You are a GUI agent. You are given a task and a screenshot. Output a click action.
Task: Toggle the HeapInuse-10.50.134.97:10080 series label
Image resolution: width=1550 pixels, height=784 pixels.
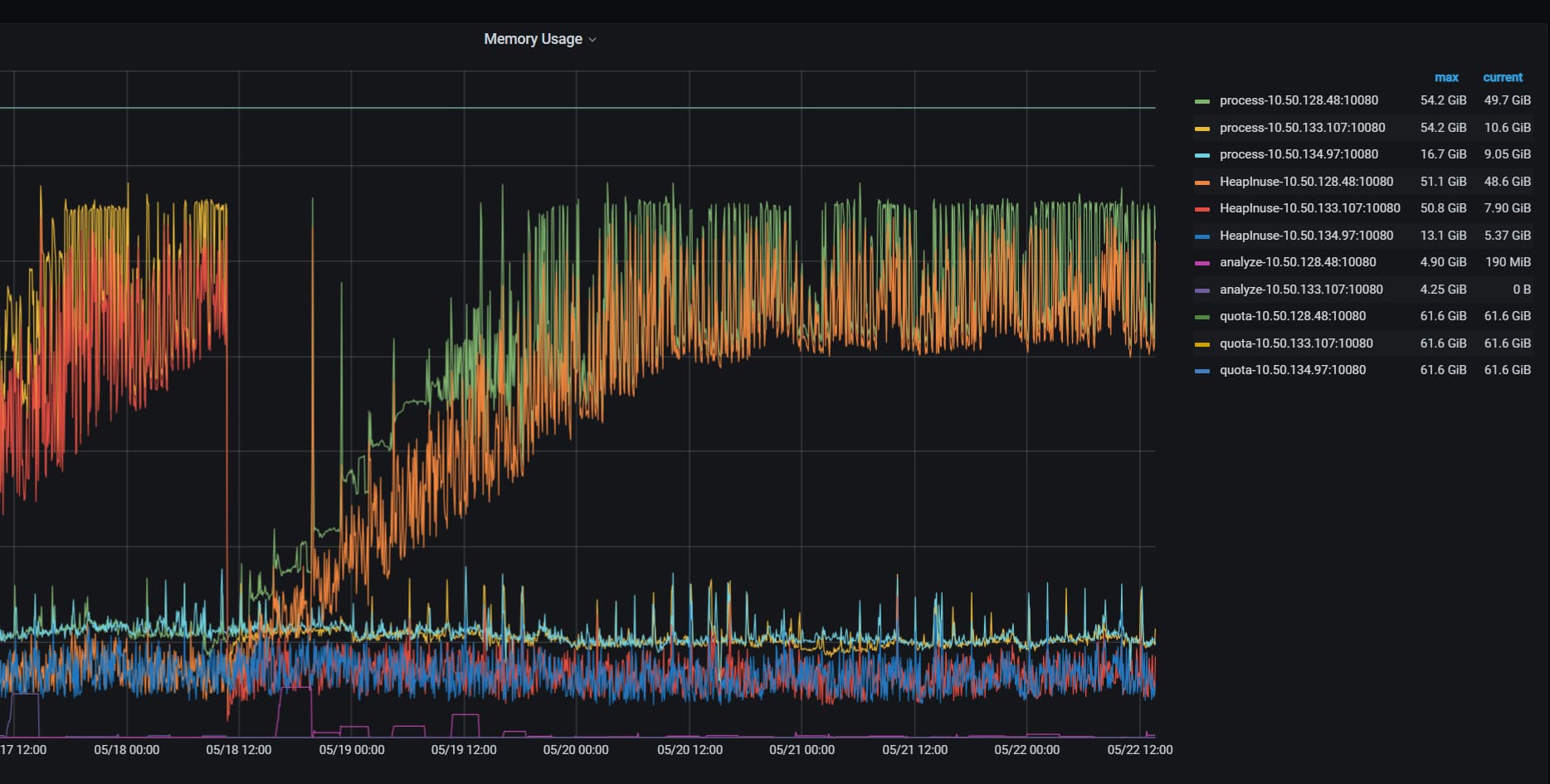point(1306,236)
